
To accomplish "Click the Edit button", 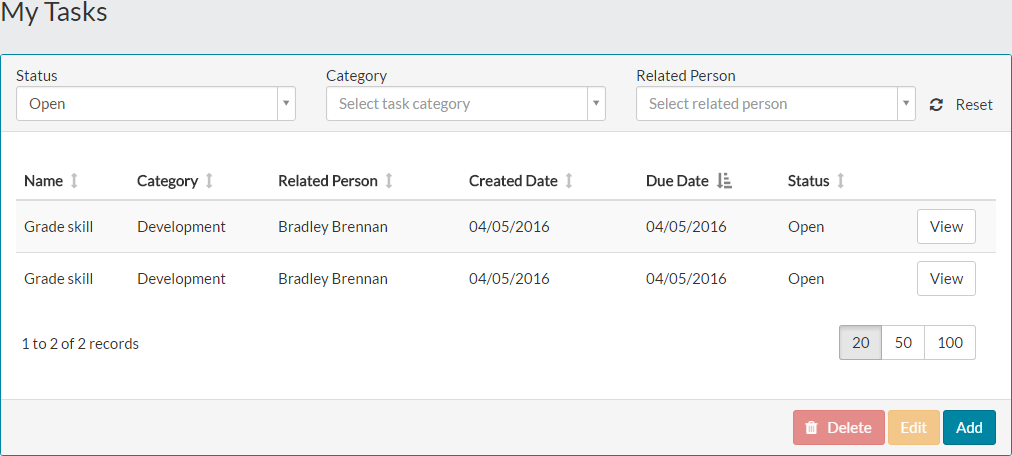I will coord(913,428).
